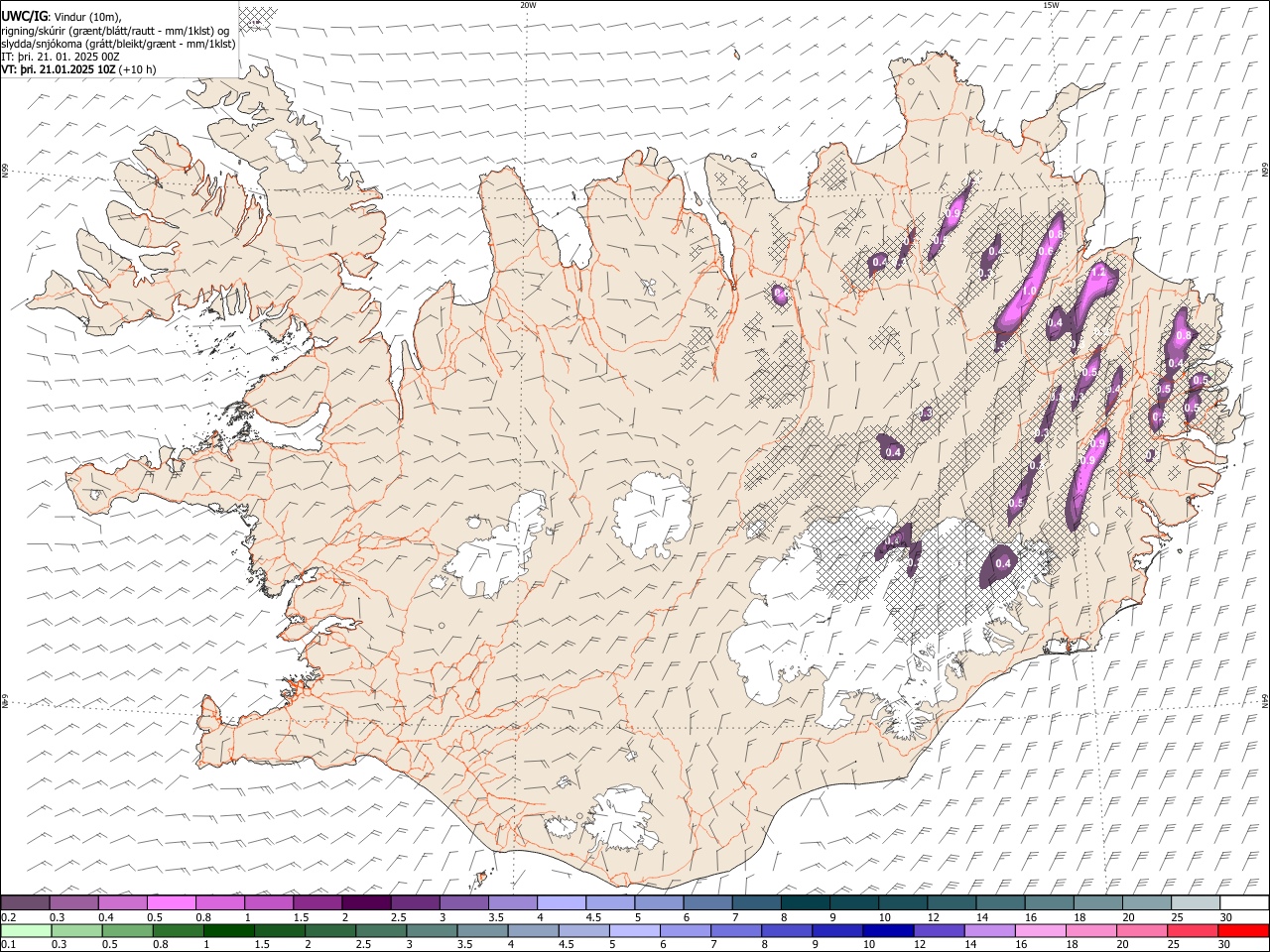Click the darkest purple 2–2.5 upper legend swatch

click(367, 902)
